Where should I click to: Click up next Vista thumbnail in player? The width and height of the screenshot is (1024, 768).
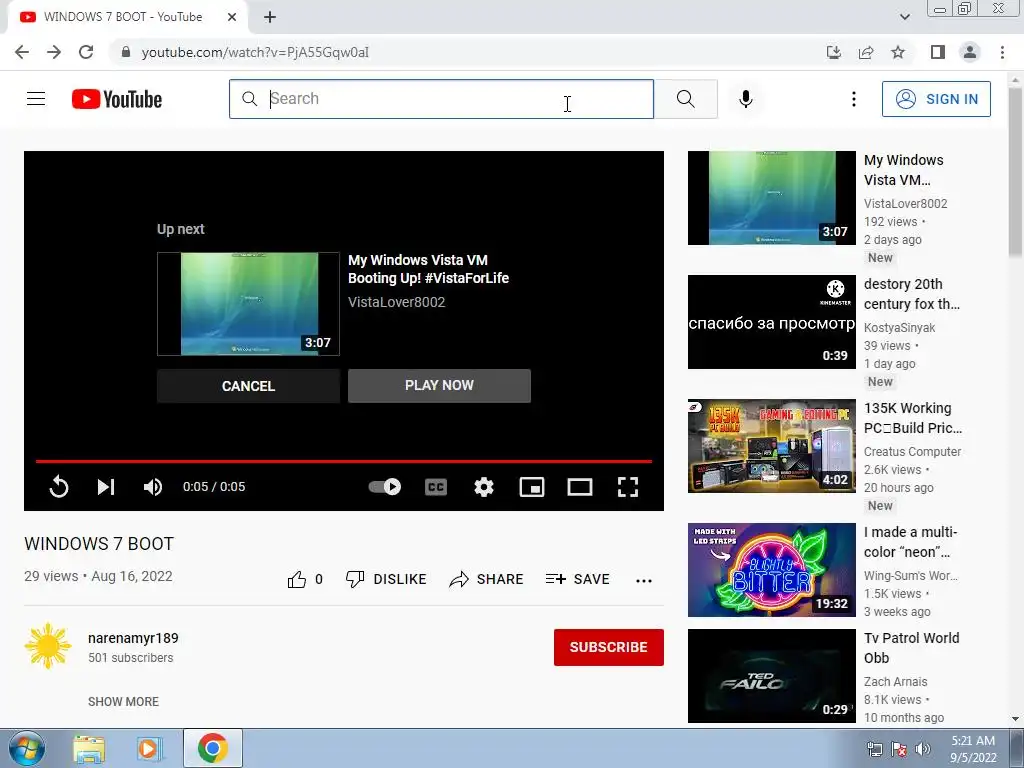click(248, 304)
